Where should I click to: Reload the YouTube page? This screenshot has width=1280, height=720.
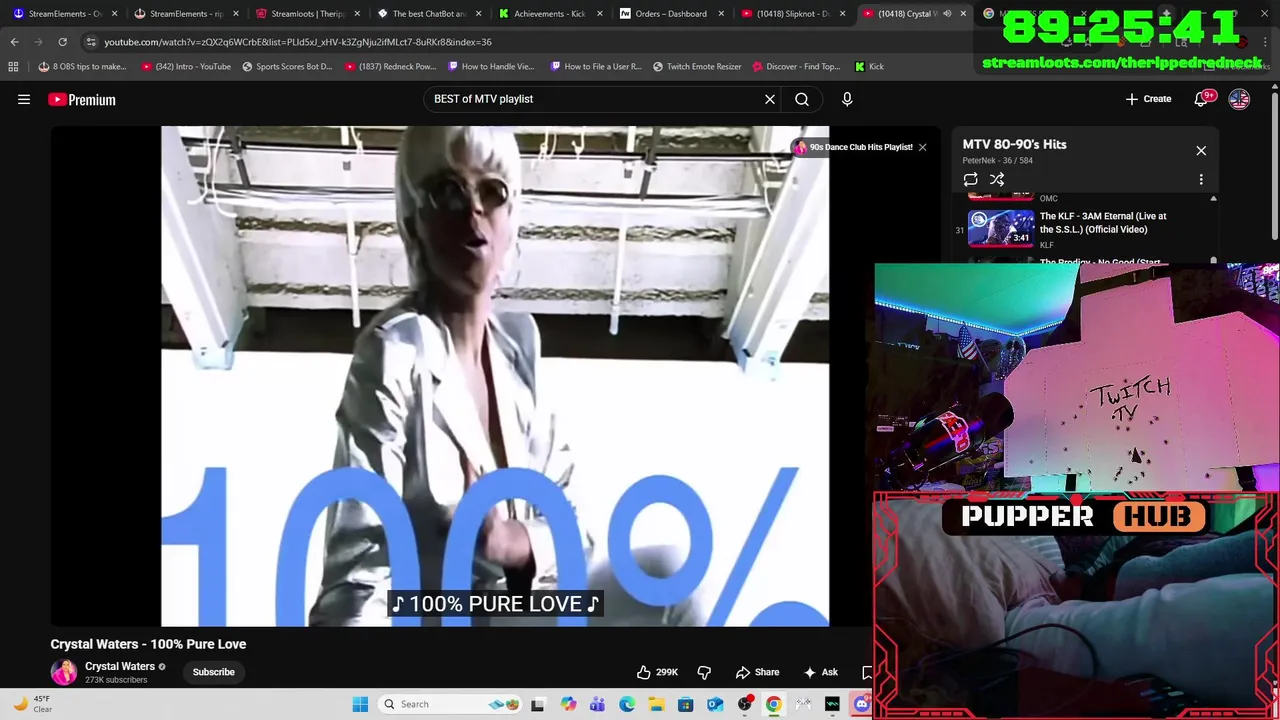[62, 42]
